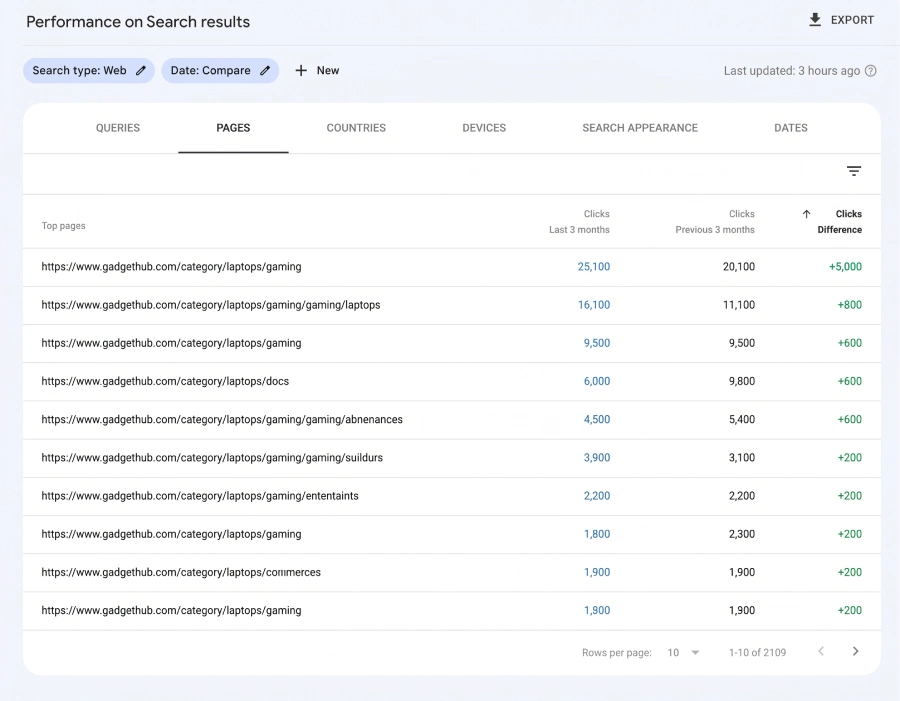This screenshot has width=900, height=701.
Task: Click the Export download icon
Action: [814, 20]
